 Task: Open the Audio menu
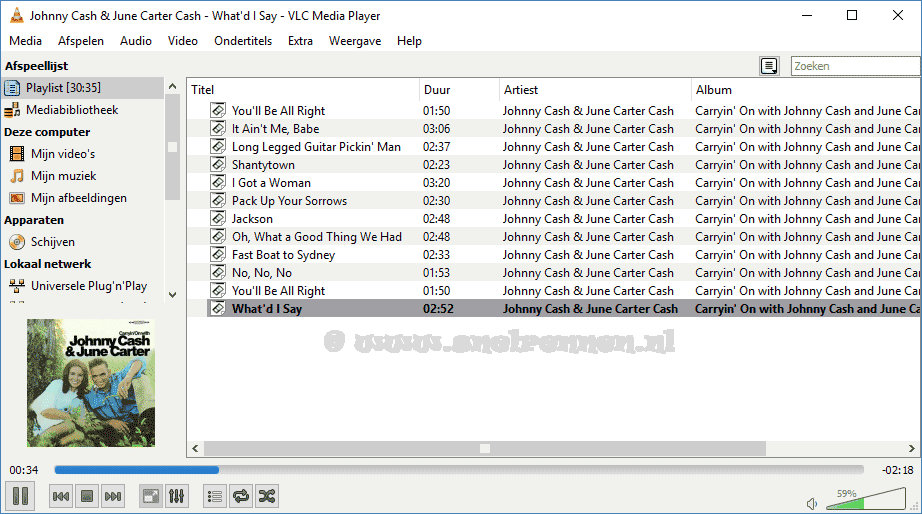point(136,41)
